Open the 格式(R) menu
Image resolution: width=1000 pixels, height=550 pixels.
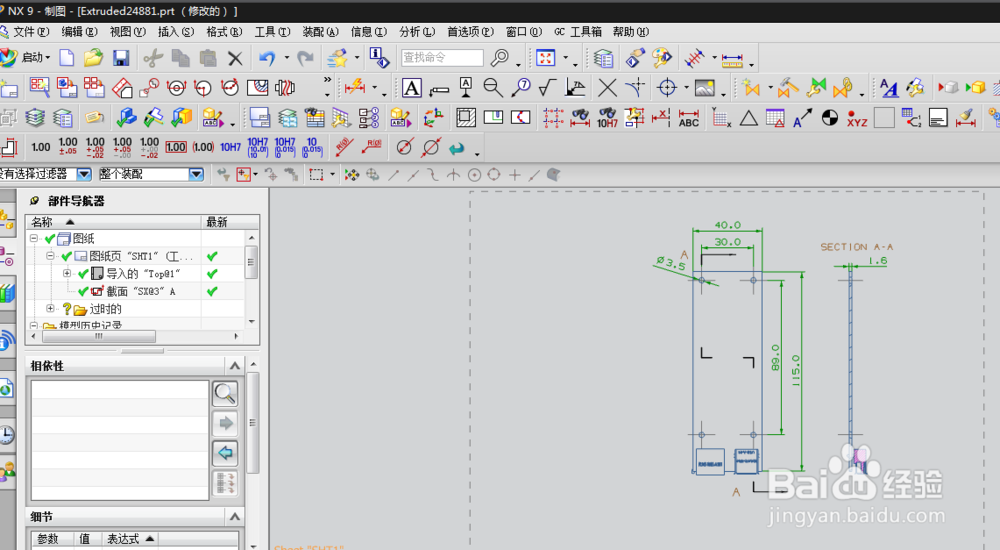pyautogui.click(x=224, y=32)
